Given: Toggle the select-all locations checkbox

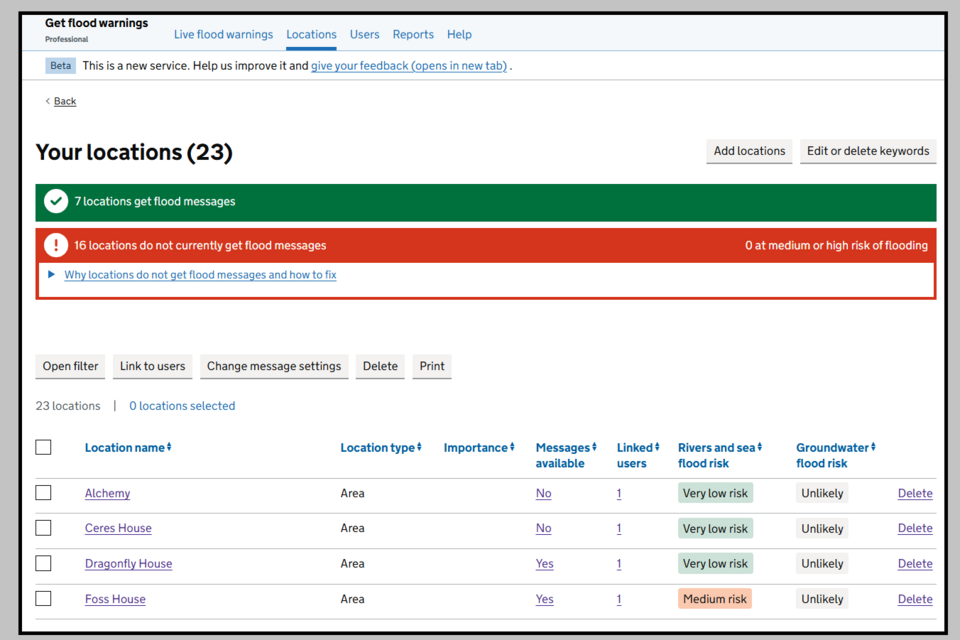Looking at the screenshot, I should click(43, 447).
